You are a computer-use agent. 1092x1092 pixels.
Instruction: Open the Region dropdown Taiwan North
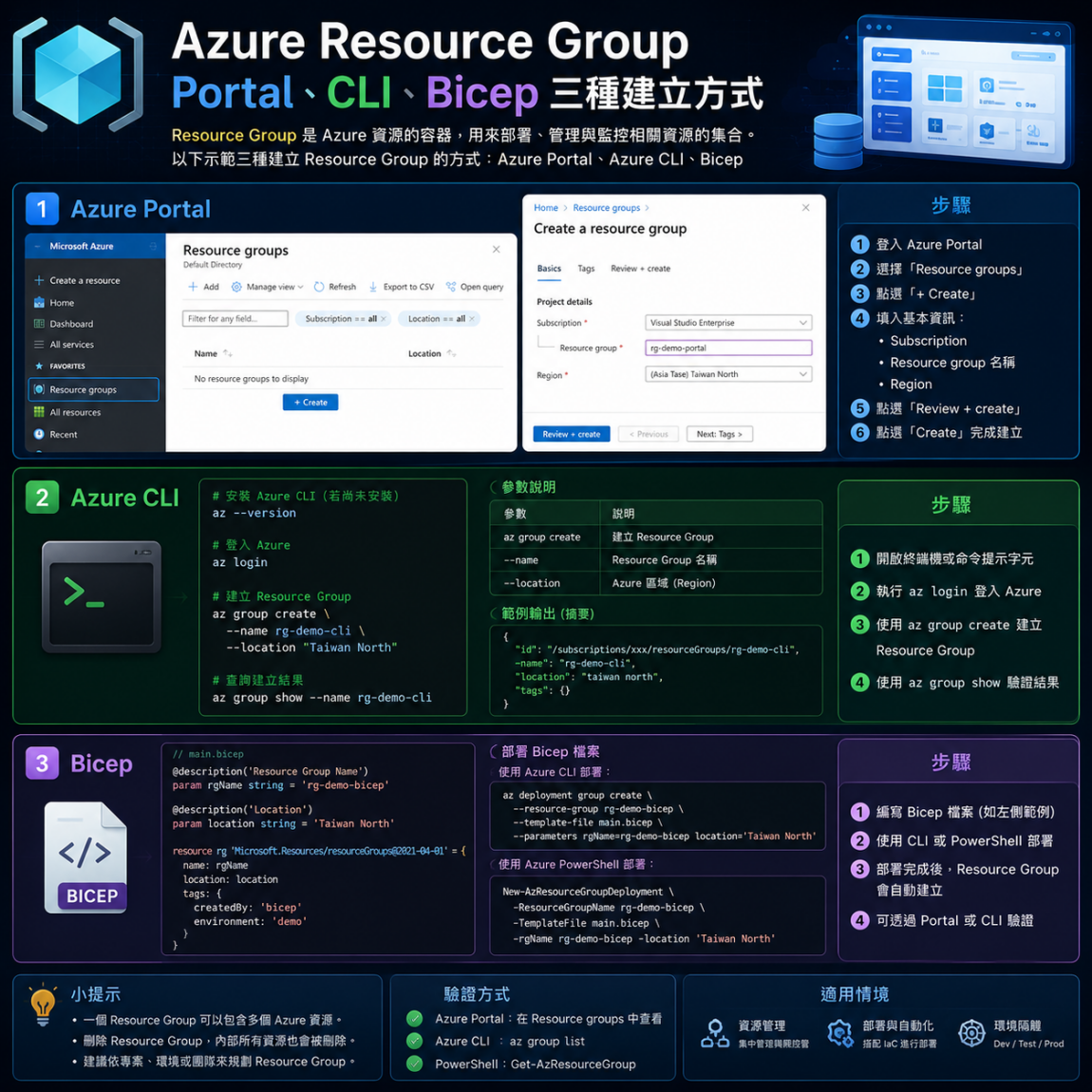tap(728, 375)
